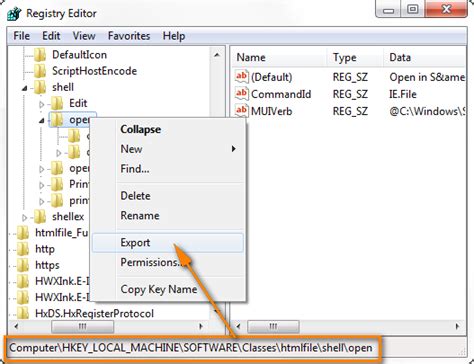Select the HxDS.HxRegisterProtocol key

coord(94,313)
